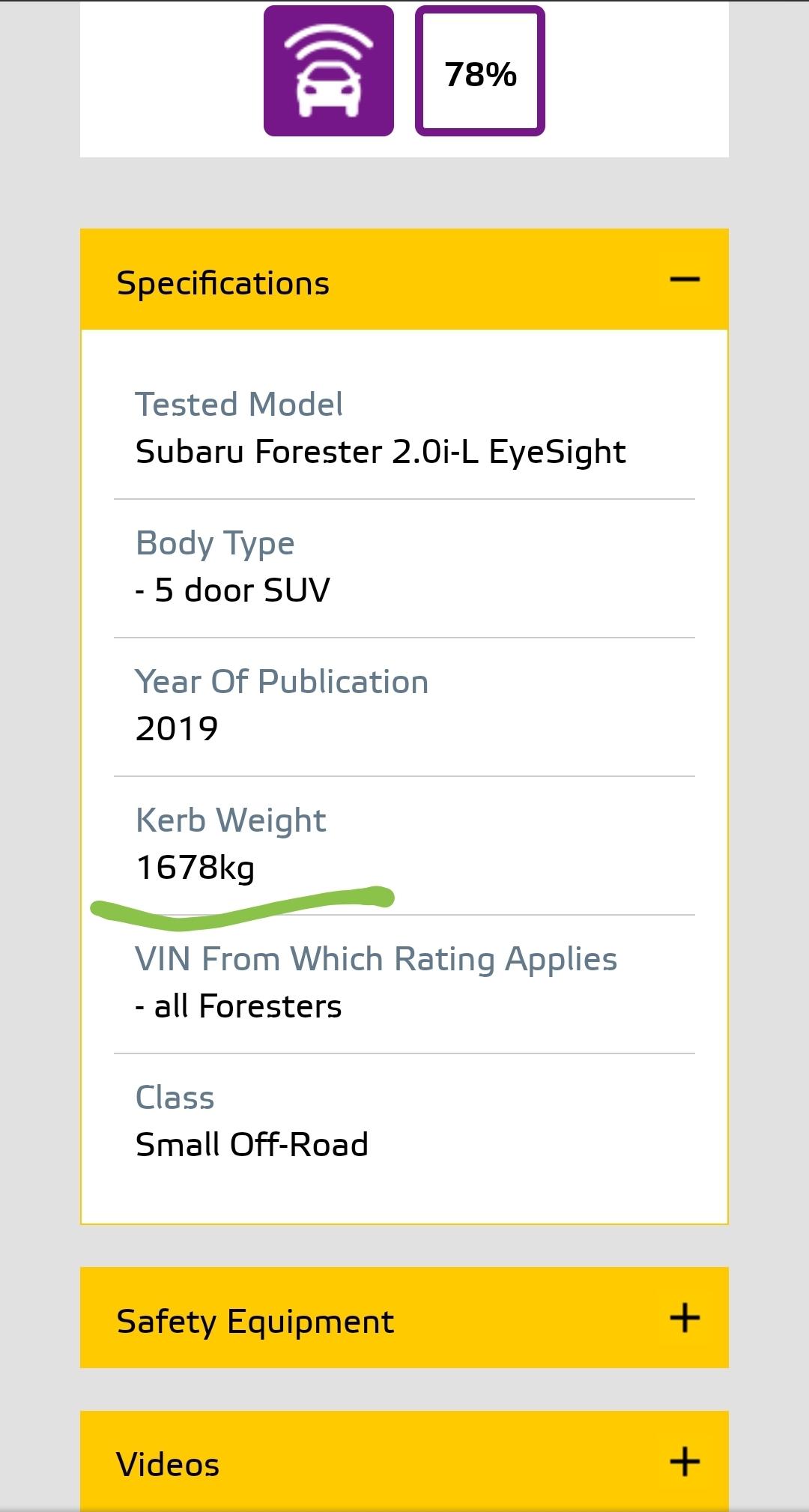
Task: Click the plus icon on Videos
Action: [x=685, y=1461]
